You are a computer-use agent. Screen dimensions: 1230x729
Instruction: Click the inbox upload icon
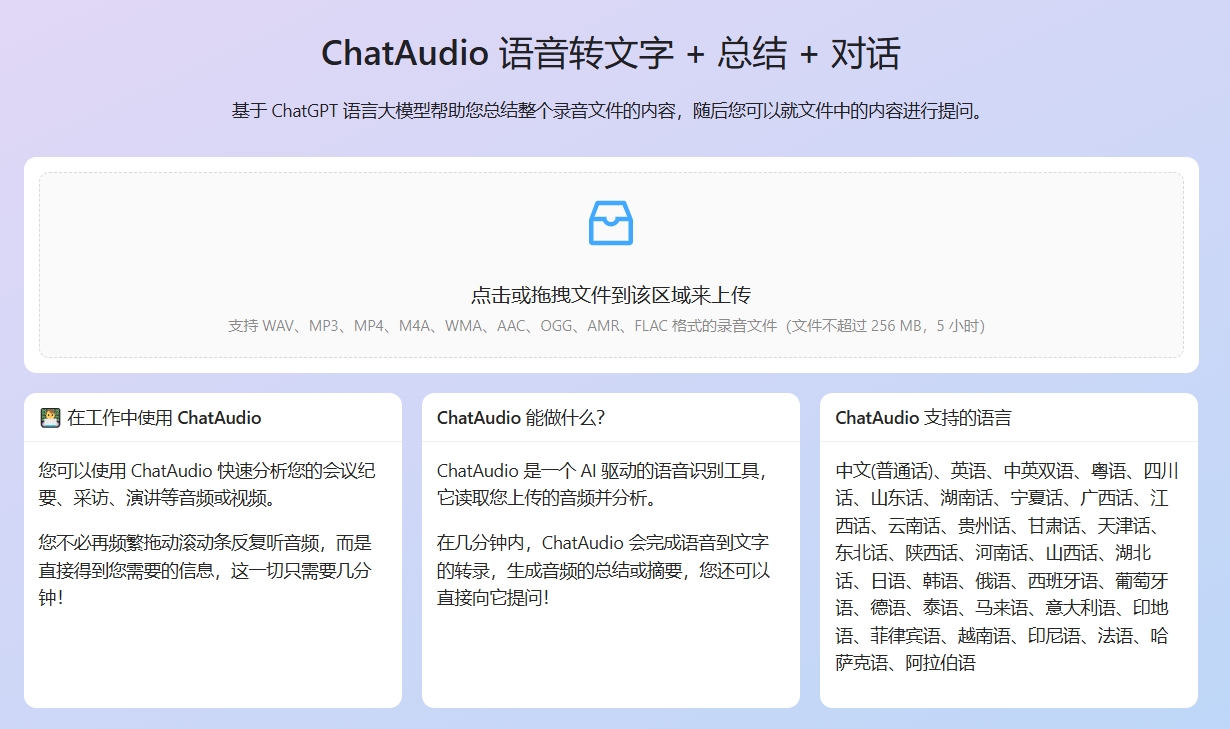click(611, 223)
